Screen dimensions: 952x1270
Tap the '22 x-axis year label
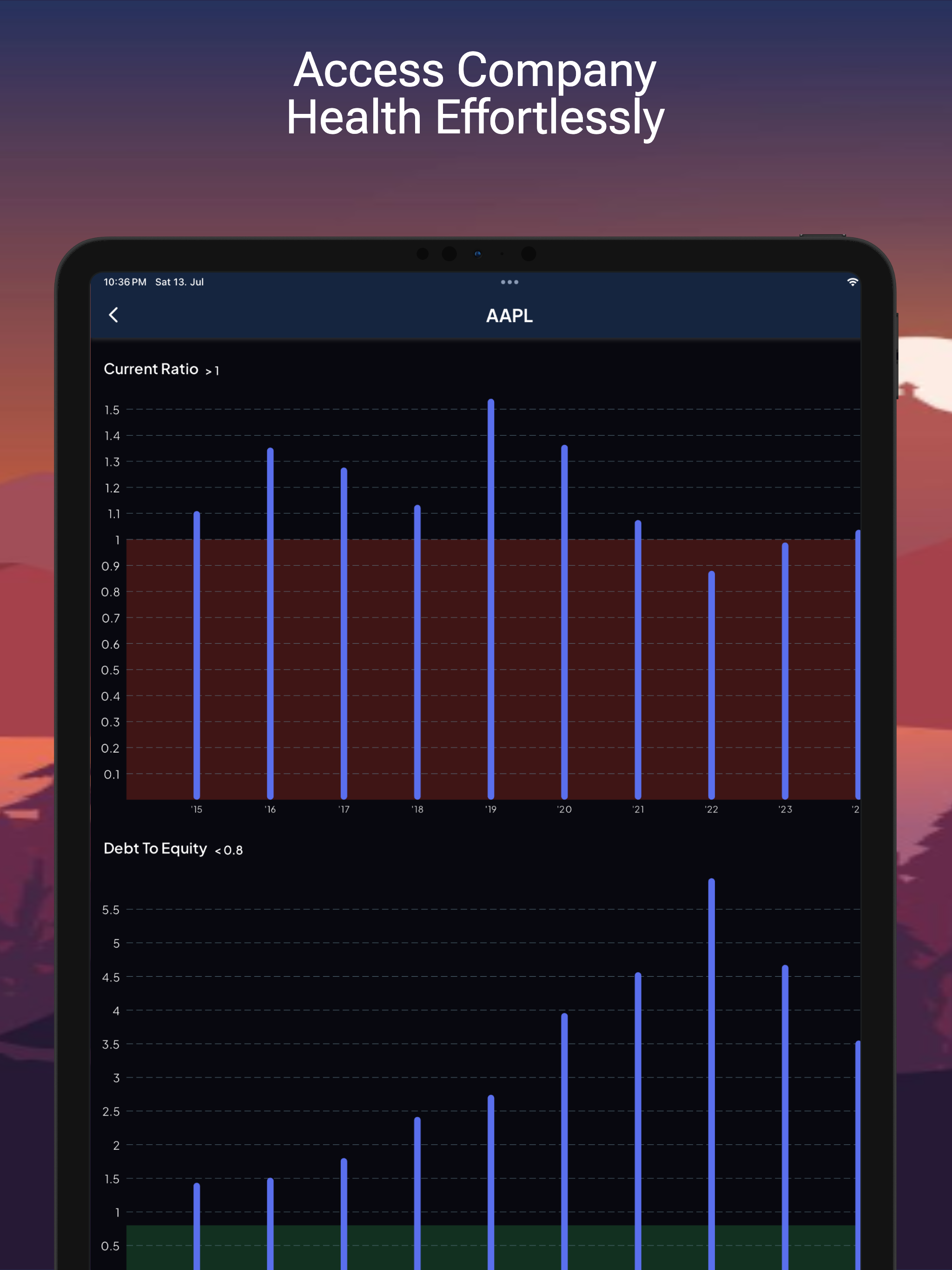click(x=711, y=809)
